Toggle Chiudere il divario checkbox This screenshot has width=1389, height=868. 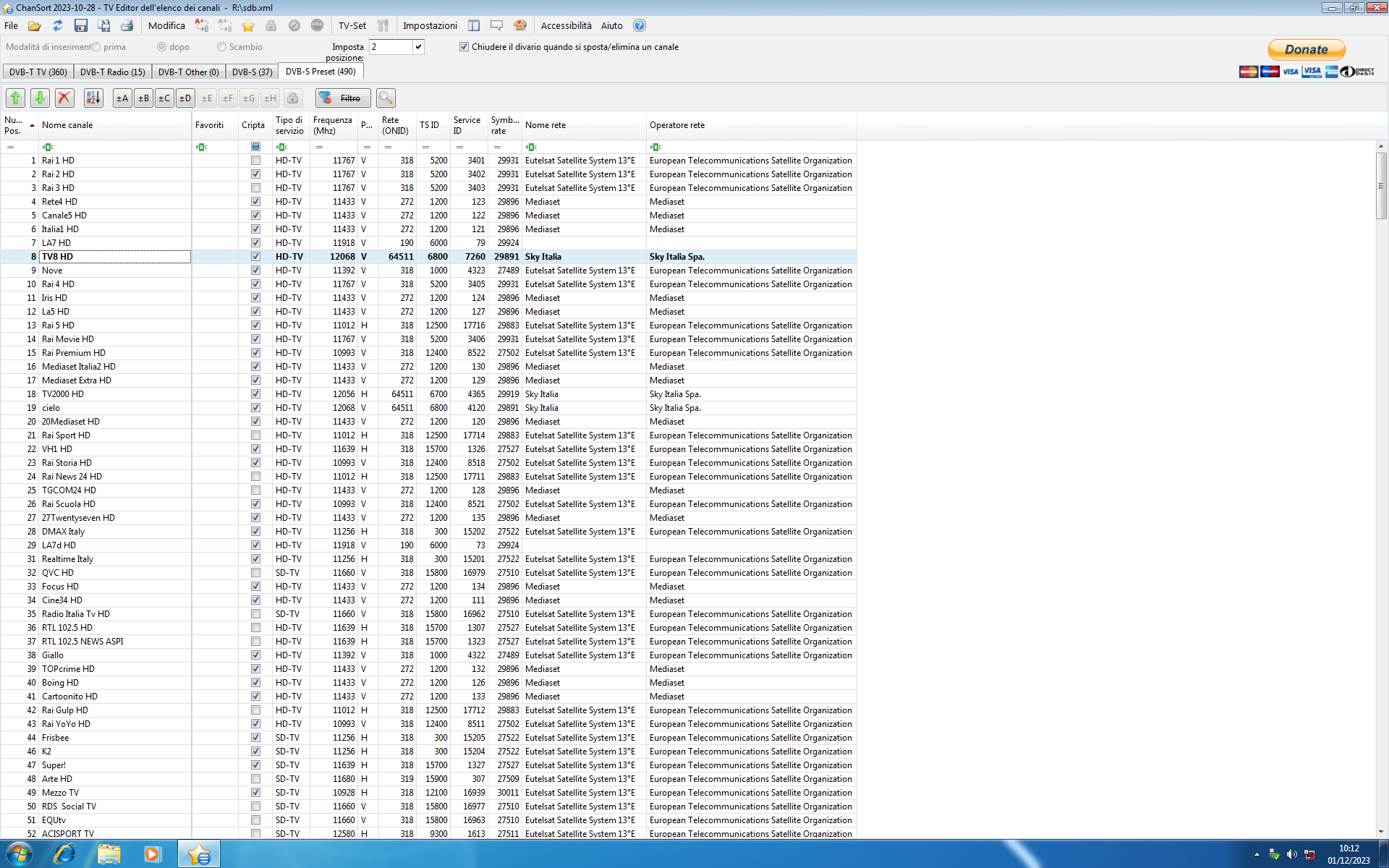pyautogui.click(x=464, y=46)
